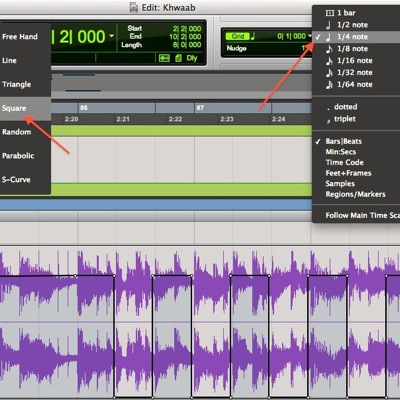This screenshot has width=400, height=400.
Task: Click the quarter-note icon beside Grid
Action: pos(253,36)
